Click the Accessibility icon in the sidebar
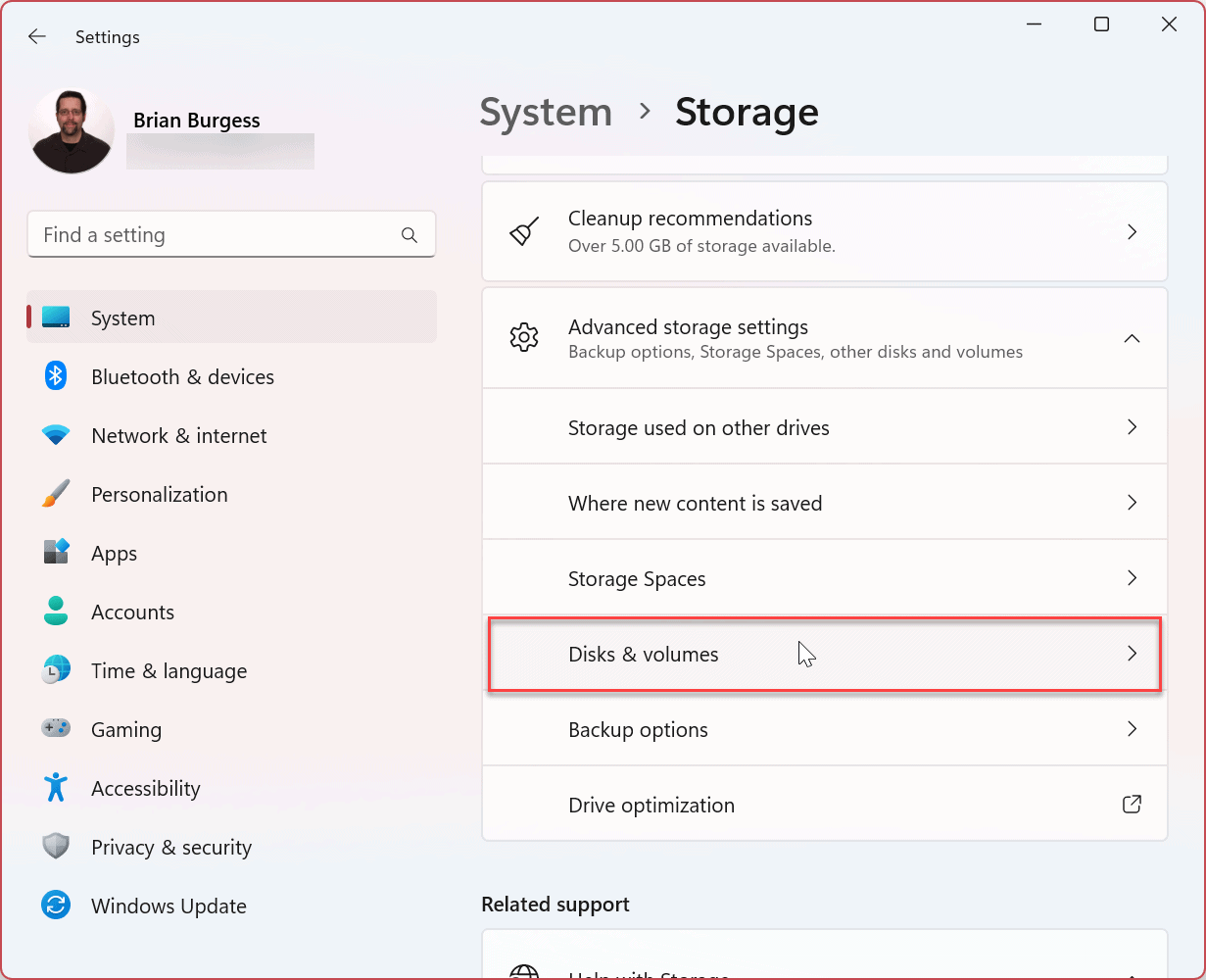Viewport: 1206px width, 980px height. click(x=56, y=788)
